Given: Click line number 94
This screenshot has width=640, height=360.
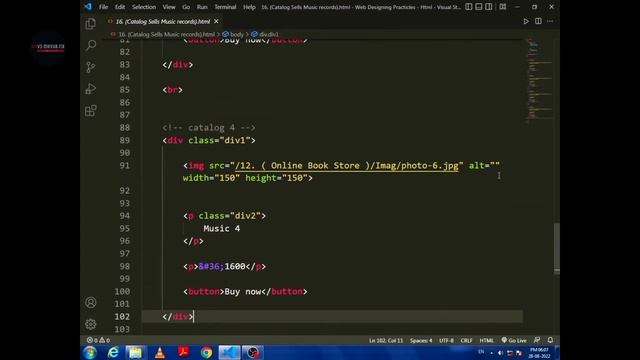Looking at the screenshot, I should pyautogui.click(x=124, y=216).
